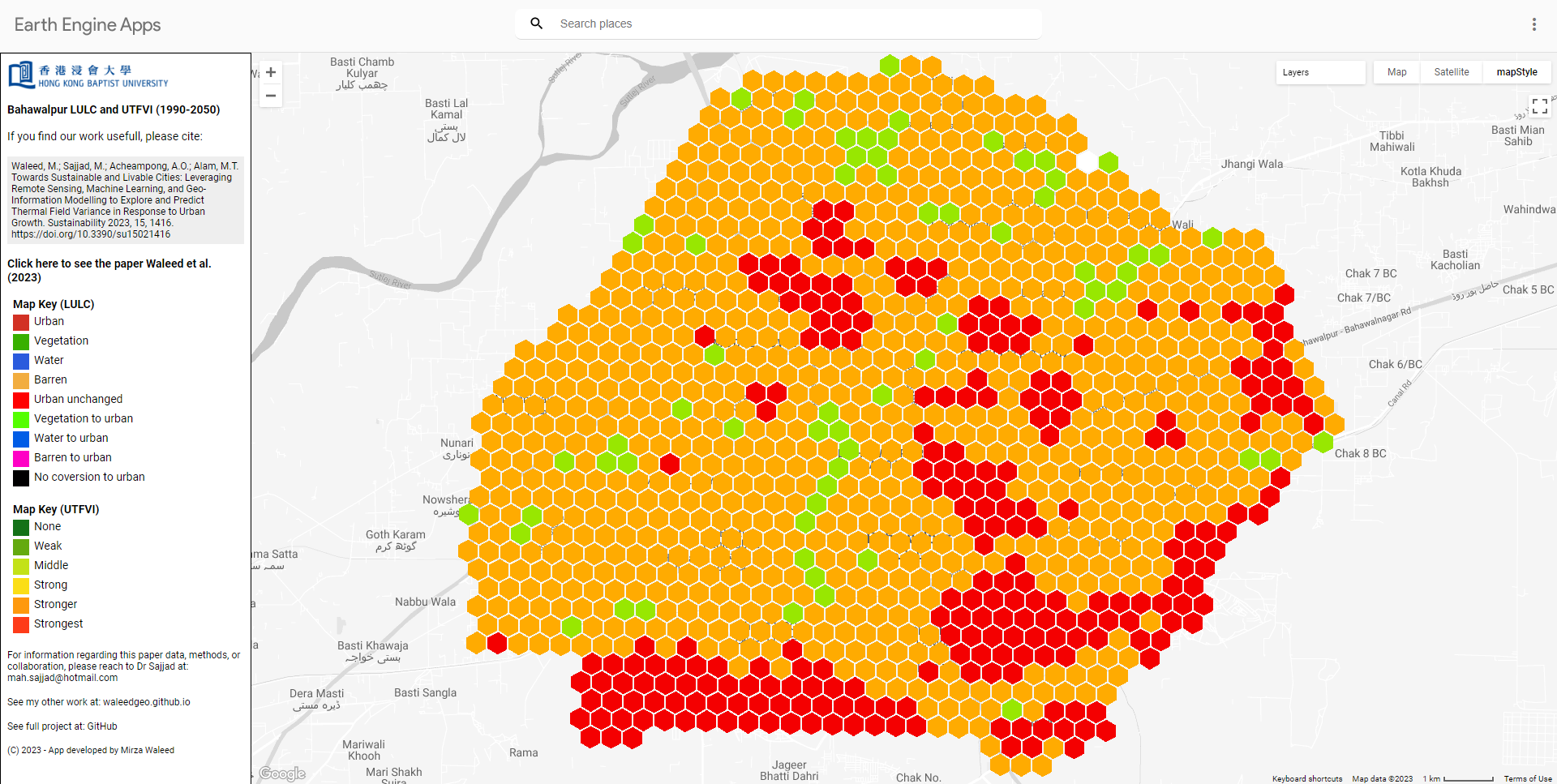Image resolution: width=1557 pixels, height=784 pixels.
Task: Click the Google logo on map
Action: [282, 773]
